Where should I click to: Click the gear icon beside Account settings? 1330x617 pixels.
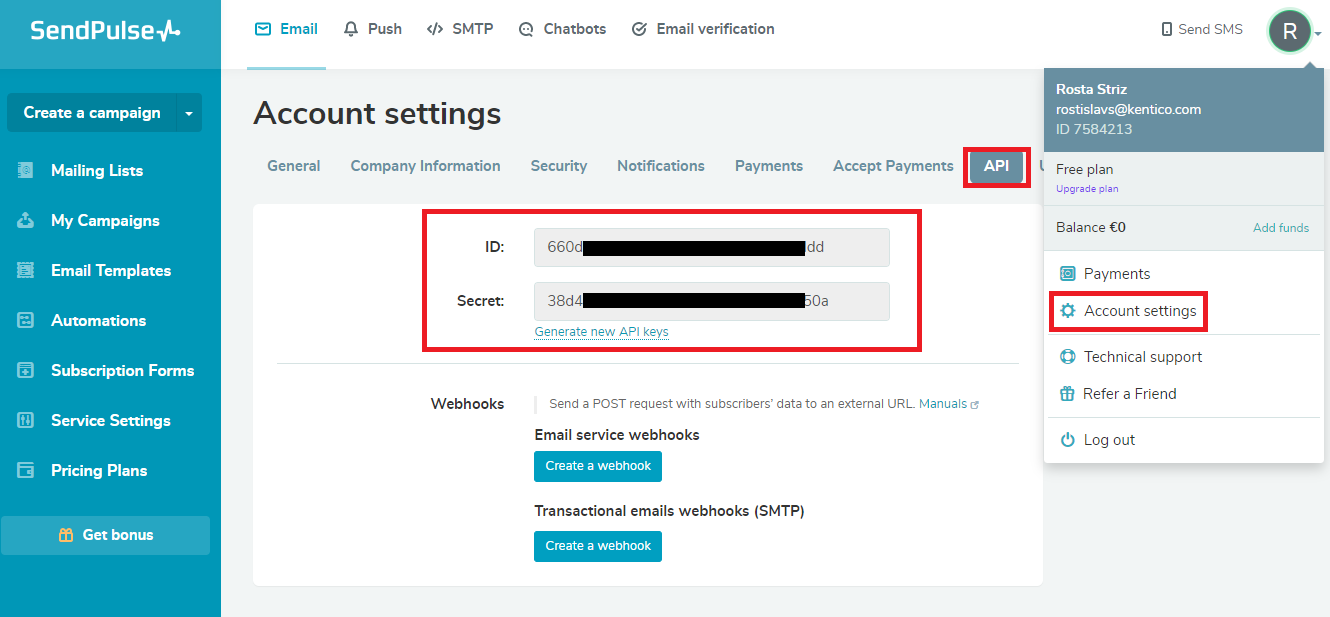[x=1068, y=311]
